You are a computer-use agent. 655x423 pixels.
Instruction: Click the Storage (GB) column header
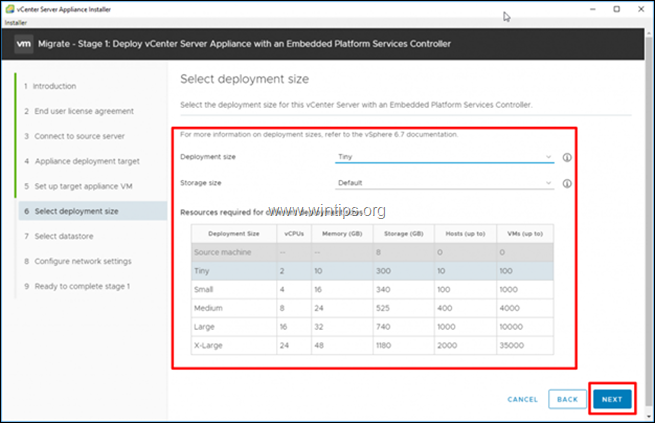pos(404,234)
